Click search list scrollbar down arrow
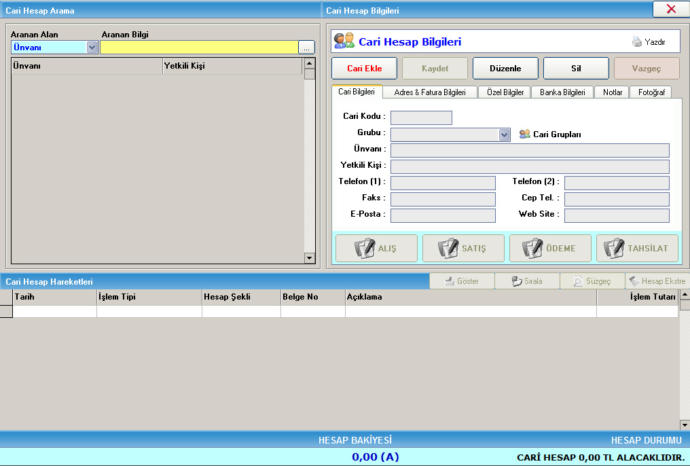 [309, 258]
